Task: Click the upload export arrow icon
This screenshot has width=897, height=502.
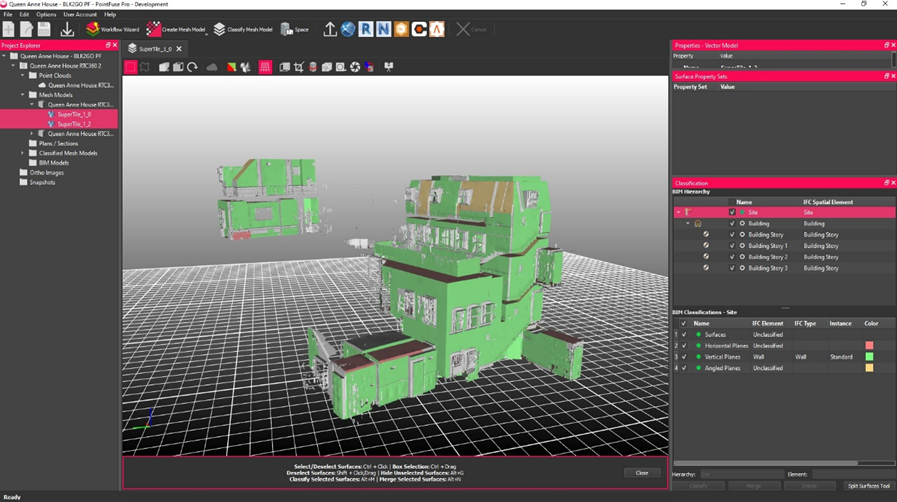Action: pos(329,29)
